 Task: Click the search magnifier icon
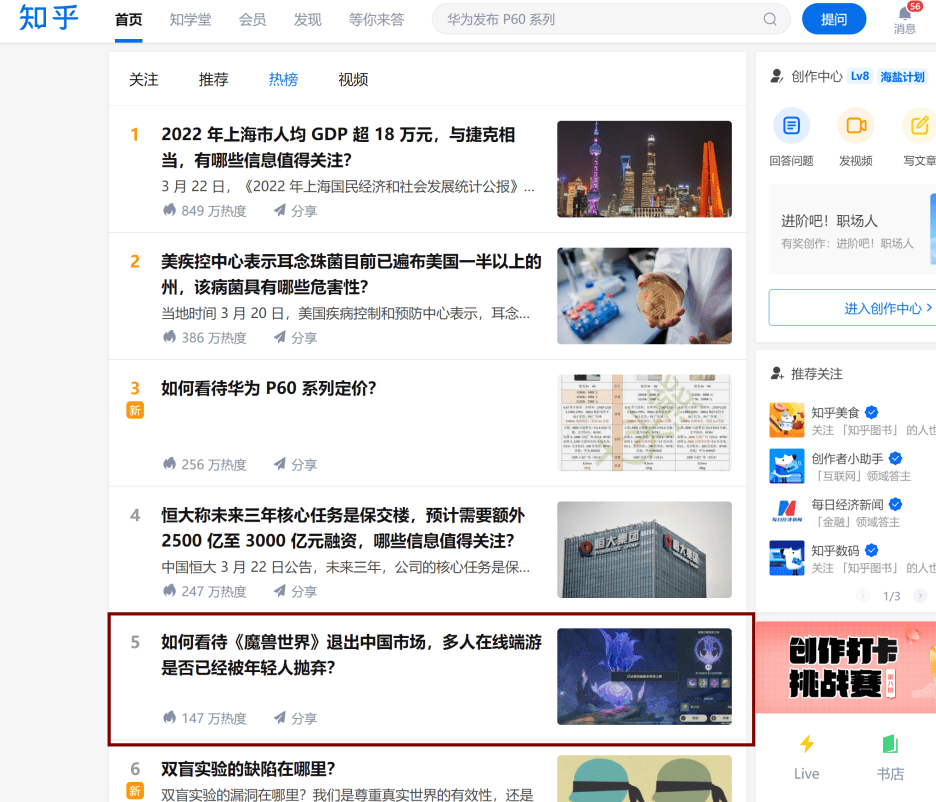point(770,20)
